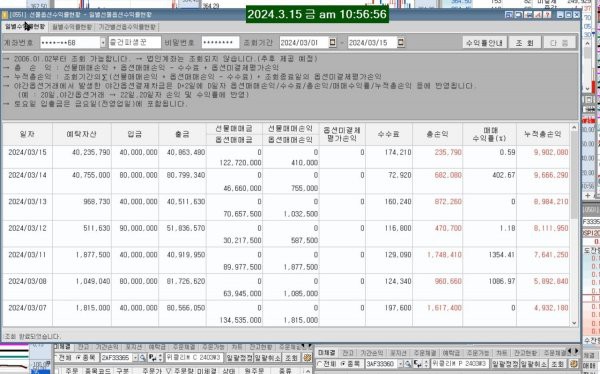Open the start date calendar picker icon

pos(333,42)
